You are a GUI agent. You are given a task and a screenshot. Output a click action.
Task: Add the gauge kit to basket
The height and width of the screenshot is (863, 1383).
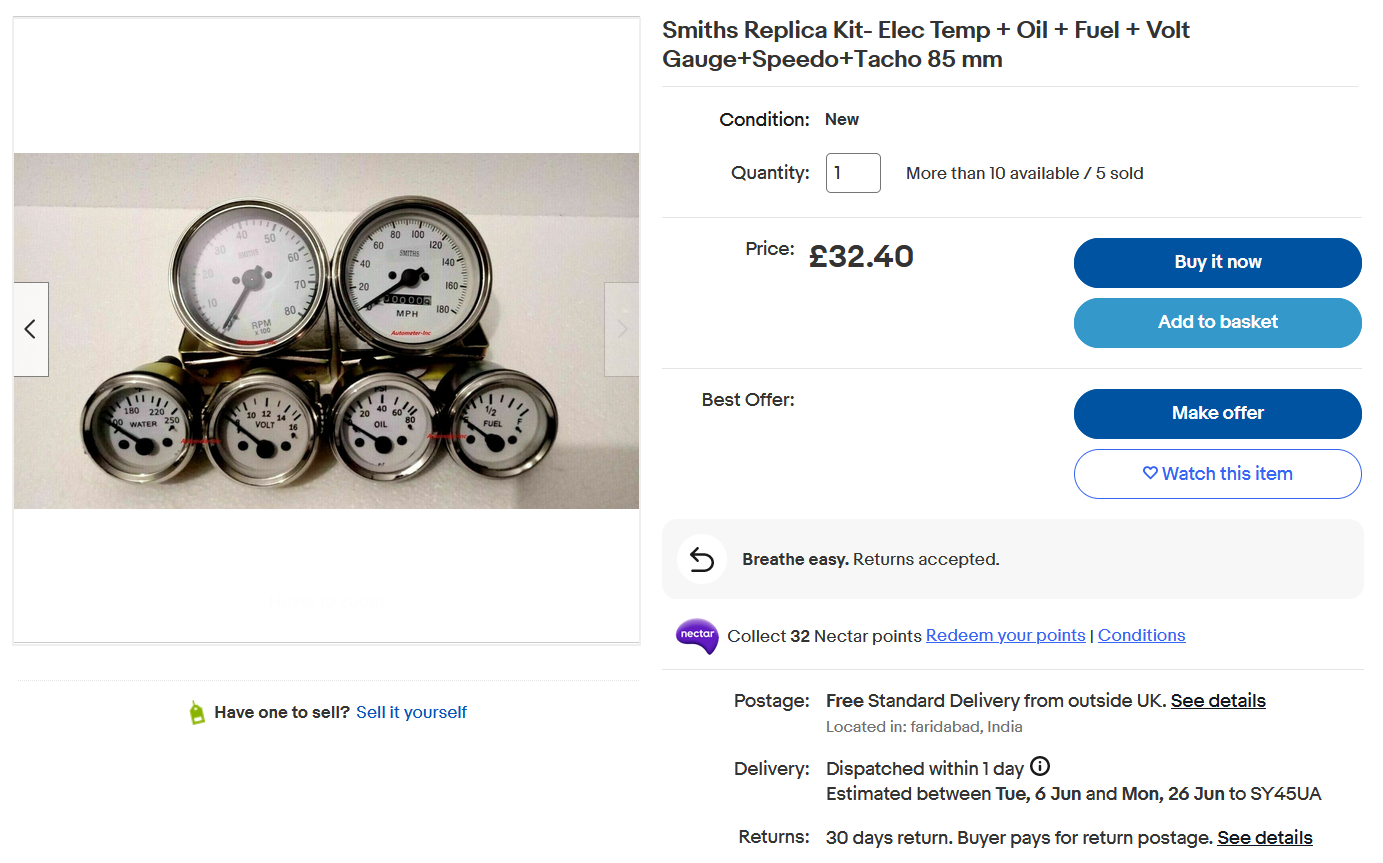(x=1217, y=322)
